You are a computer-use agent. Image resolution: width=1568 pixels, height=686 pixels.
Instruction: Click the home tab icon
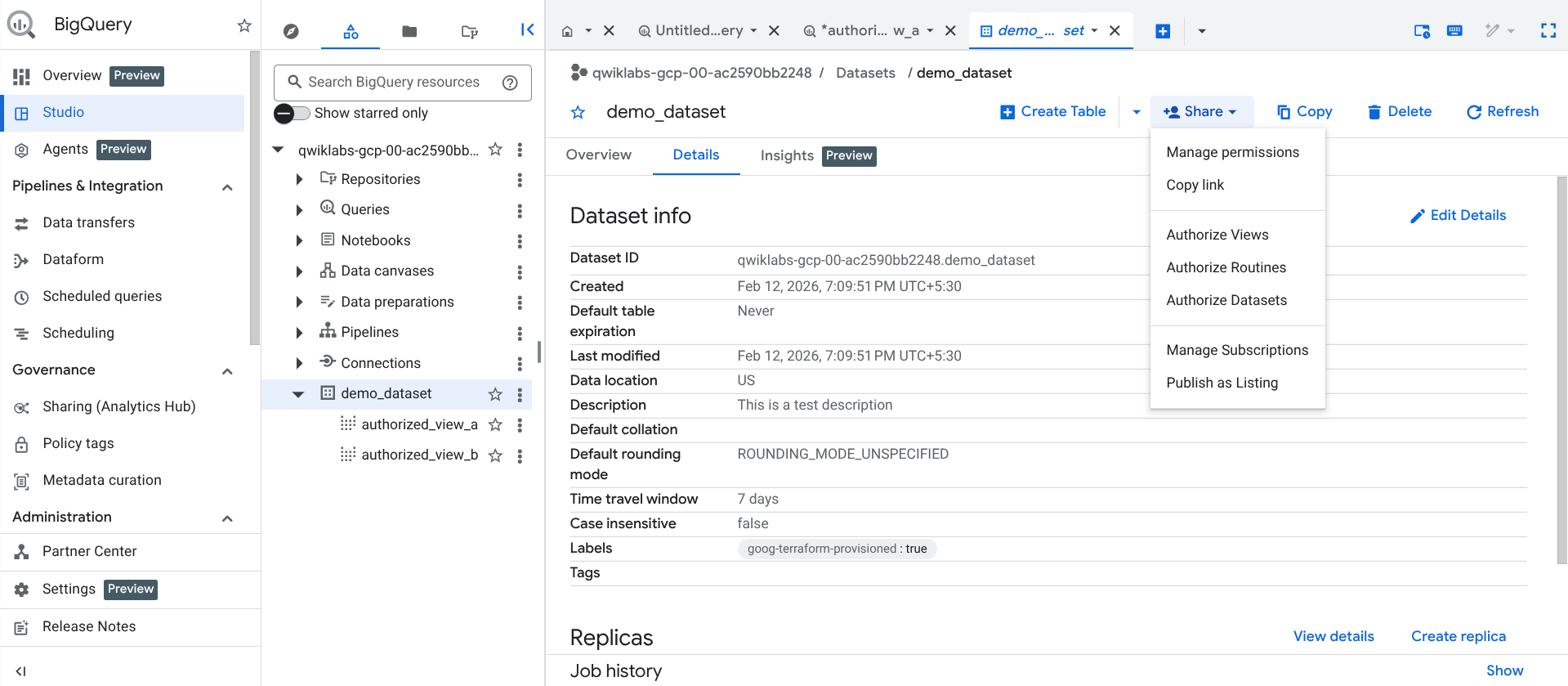[567, 31]
